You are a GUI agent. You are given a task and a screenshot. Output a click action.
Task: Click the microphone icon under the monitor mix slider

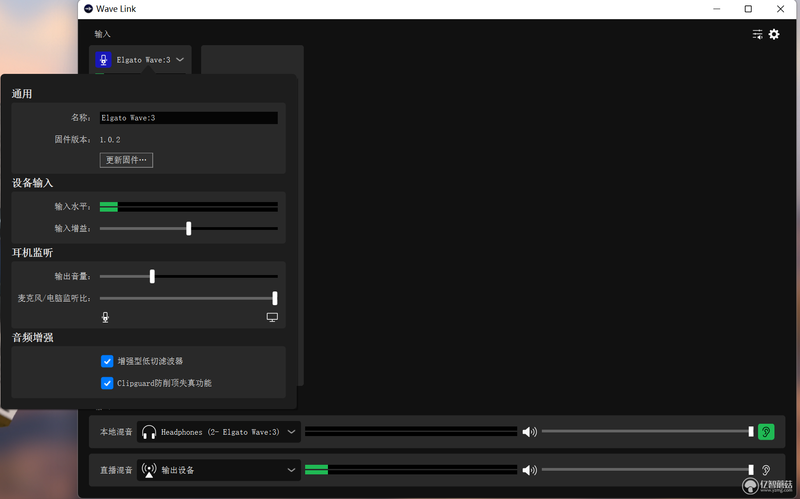click(x=105, y=317)
